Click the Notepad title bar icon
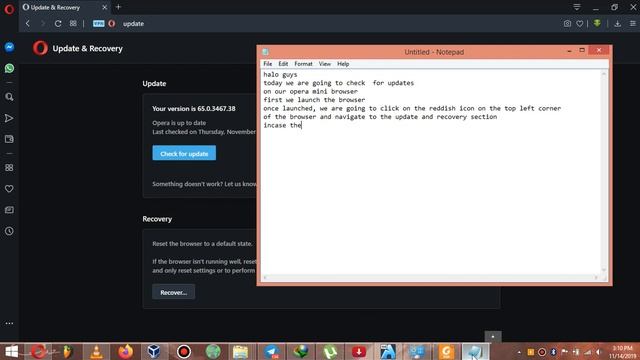Viewport: 640px width, 360px height. tap(265, 52)
